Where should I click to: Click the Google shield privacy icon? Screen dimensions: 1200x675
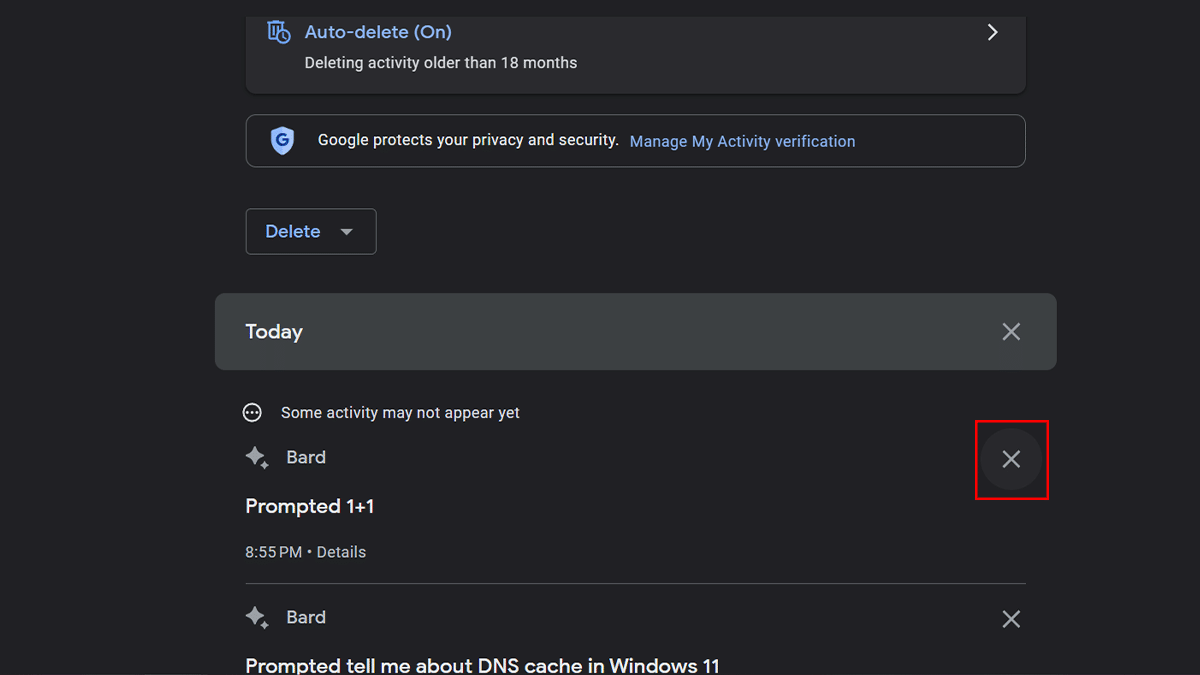pos(282,141)
